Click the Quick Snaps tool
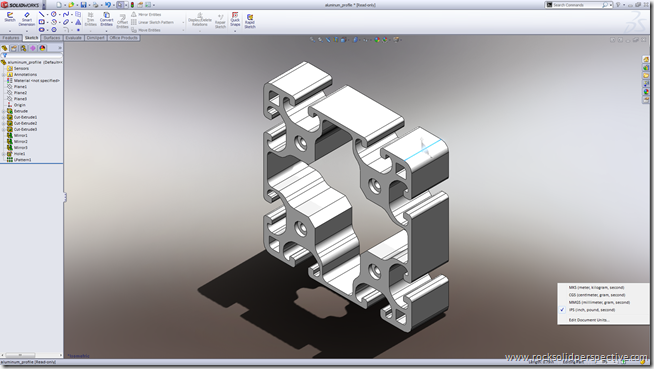 (x=235, y=19)
